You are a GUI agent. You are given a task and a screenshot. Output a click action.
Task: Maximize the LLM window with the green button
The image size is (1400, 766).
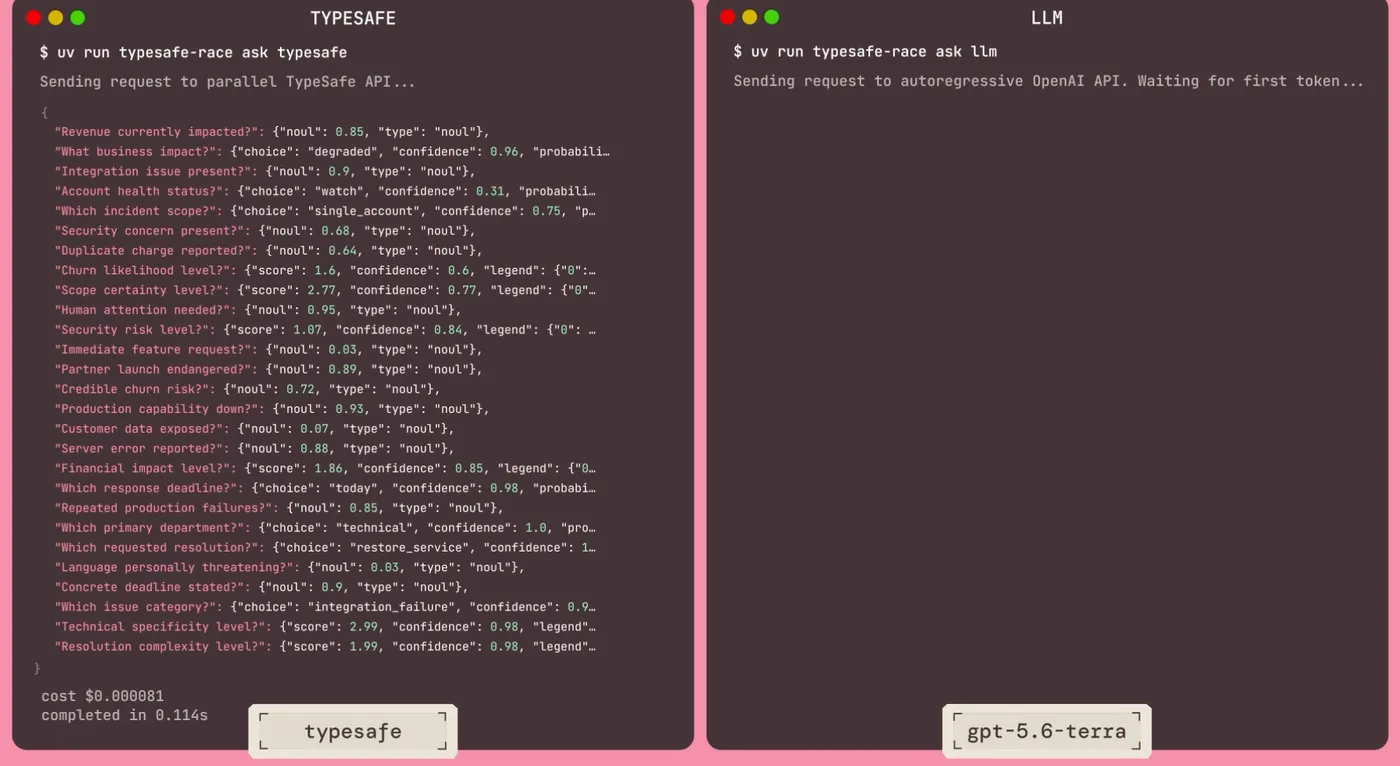(772, 17)
